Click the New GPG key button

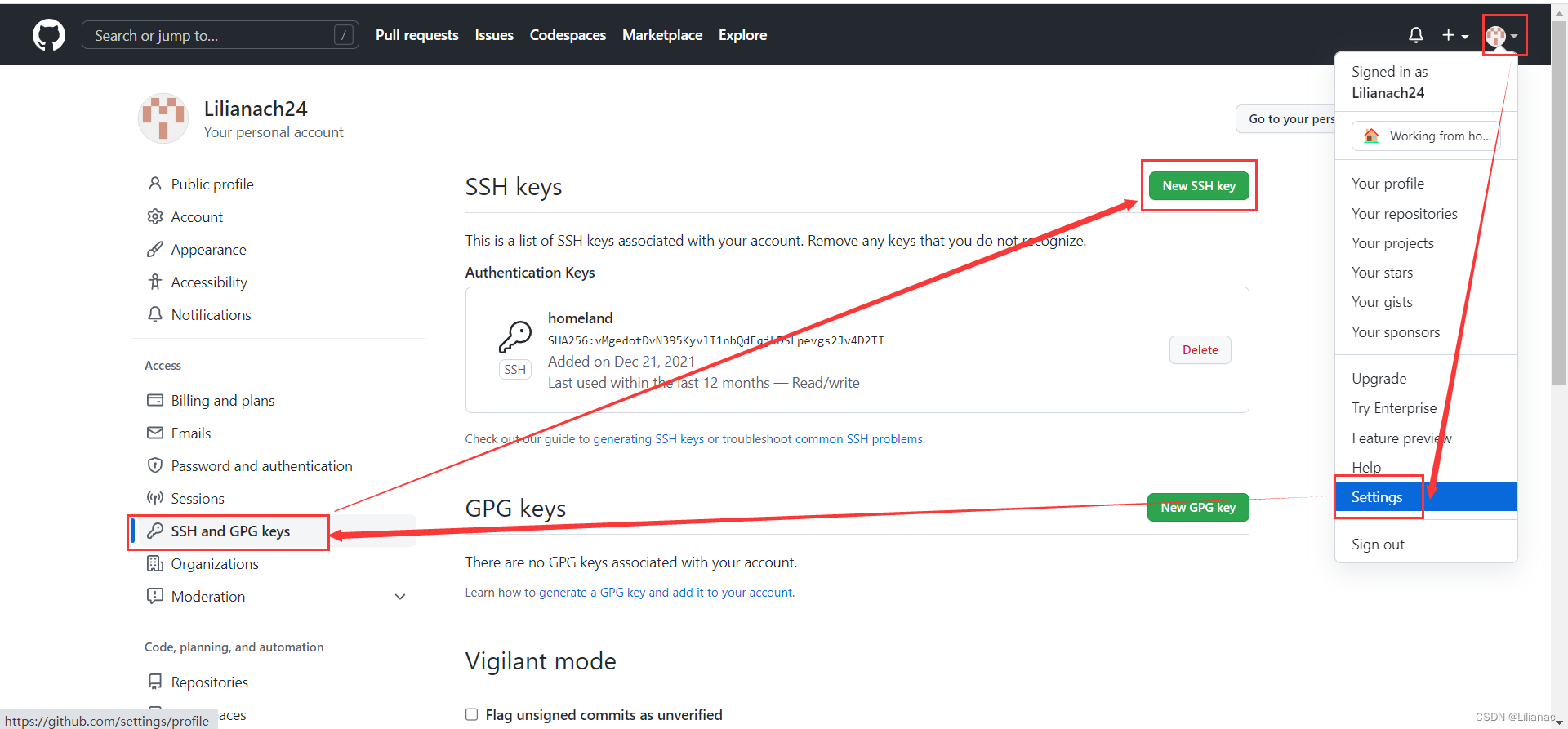[x=1198, y=507]
